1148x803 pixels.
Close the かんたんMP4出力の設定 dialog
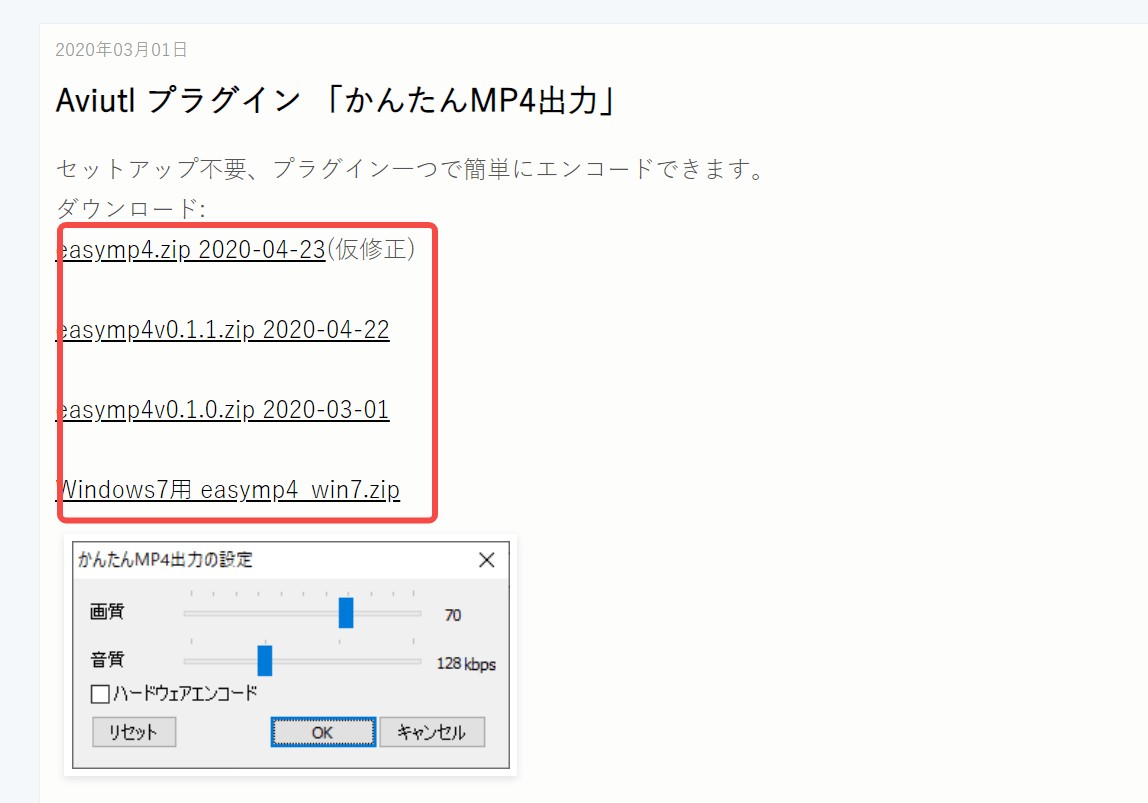[x=487, y=560]
